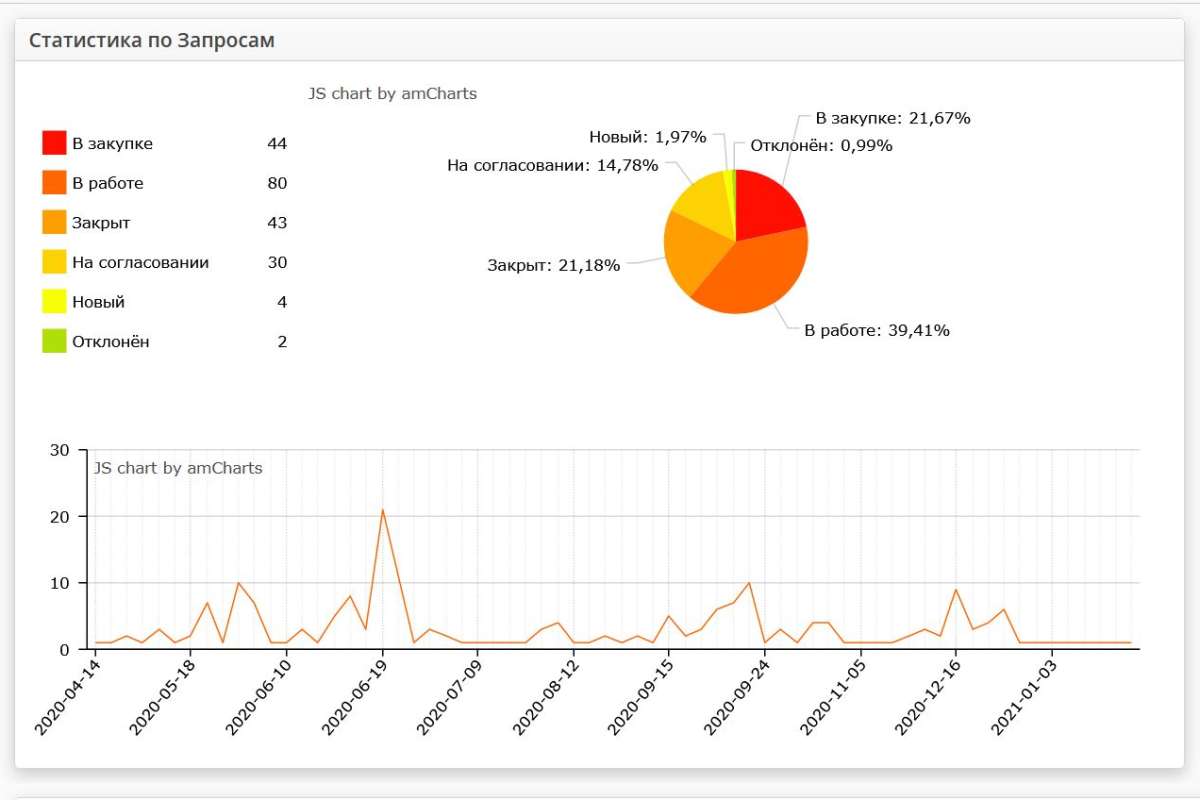This screenshot has width=1200, height=800.
Task: Toggle the "Новый" legend entry
Action: (100, 301)
